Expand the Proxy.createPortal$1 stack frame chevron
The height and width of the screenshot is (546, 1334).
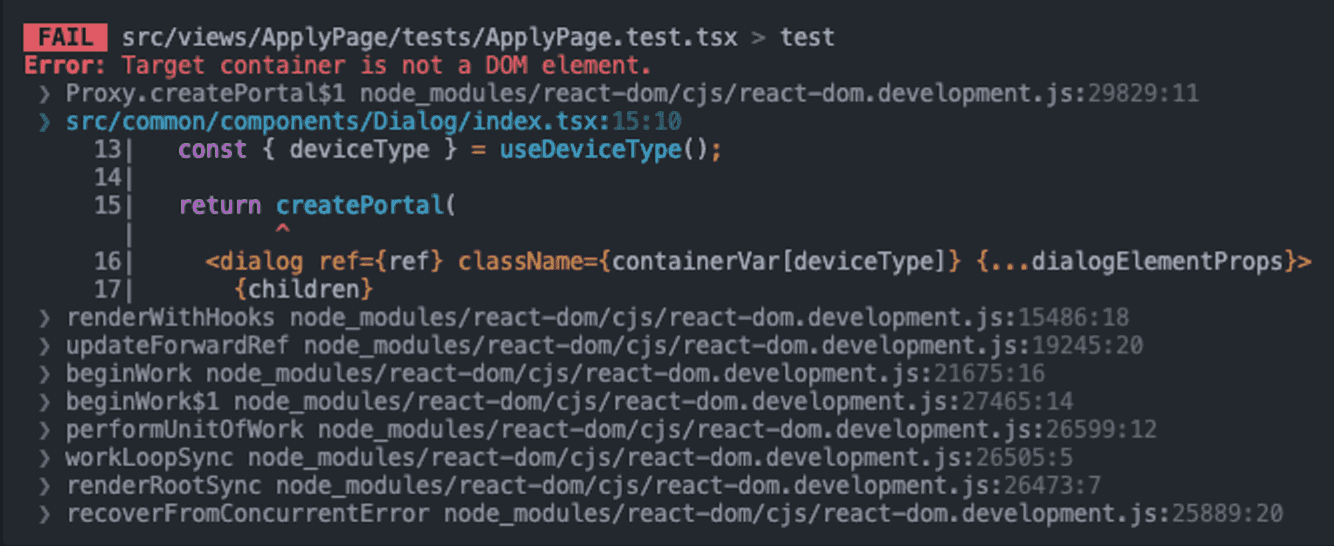46,94
